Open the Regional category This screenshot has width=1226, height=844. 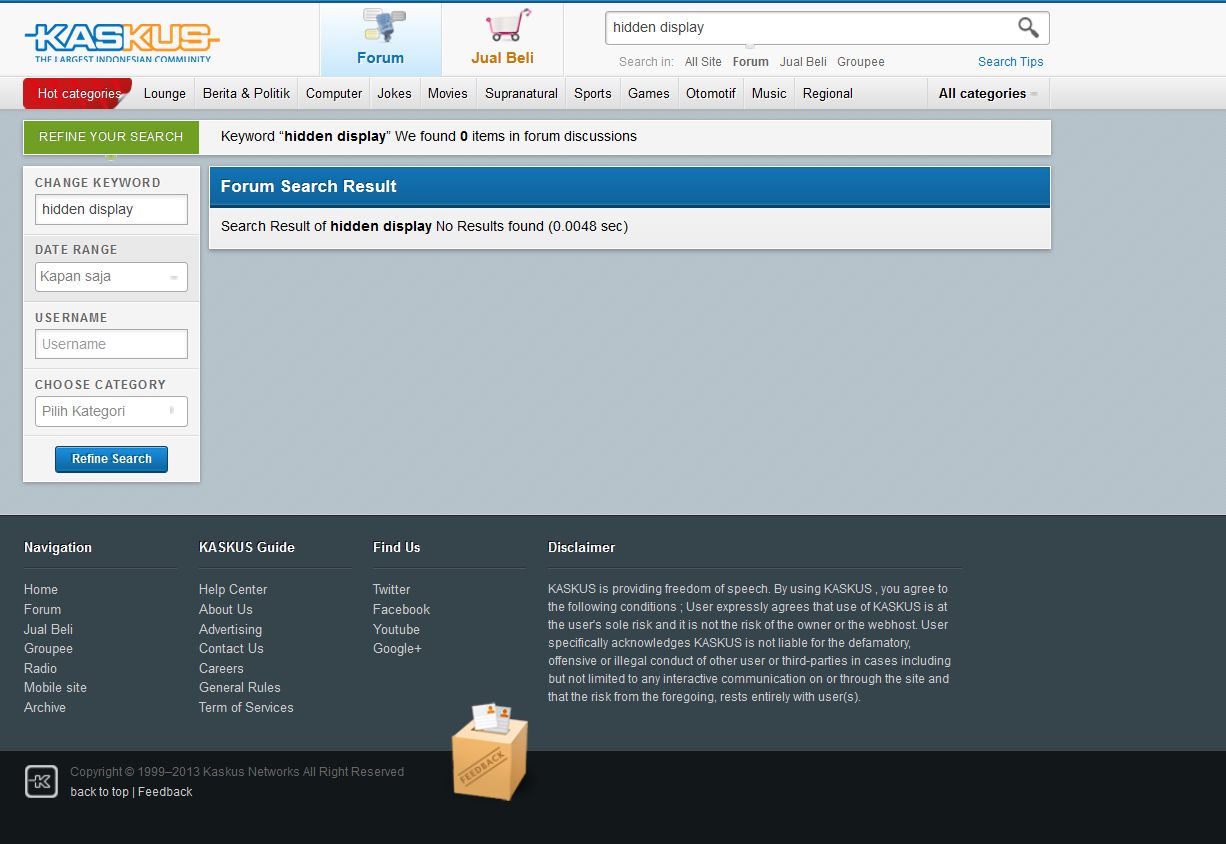point(828,94)
